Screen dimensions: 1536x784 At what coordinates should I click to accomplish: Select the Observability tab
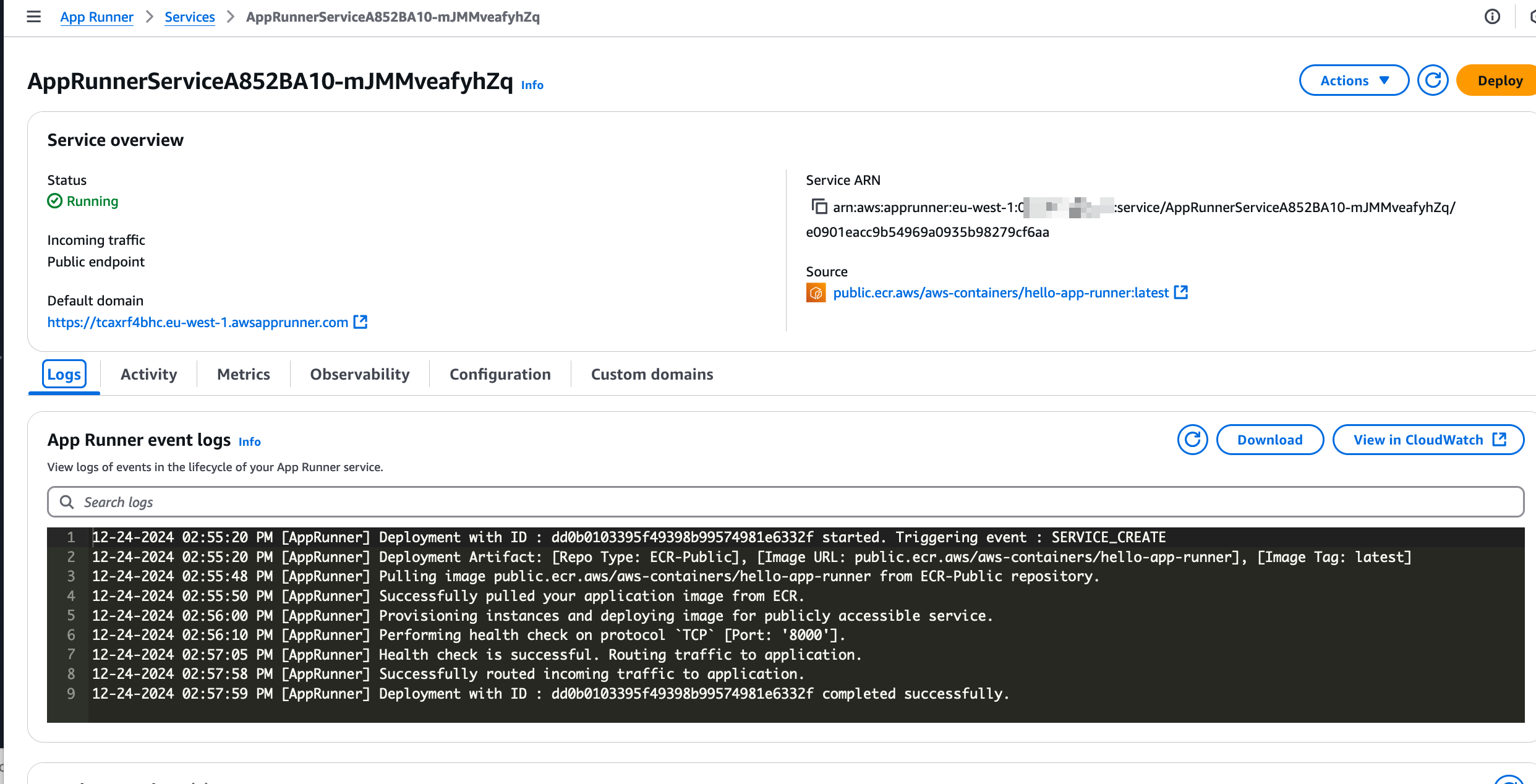click(x=359, y=374)
